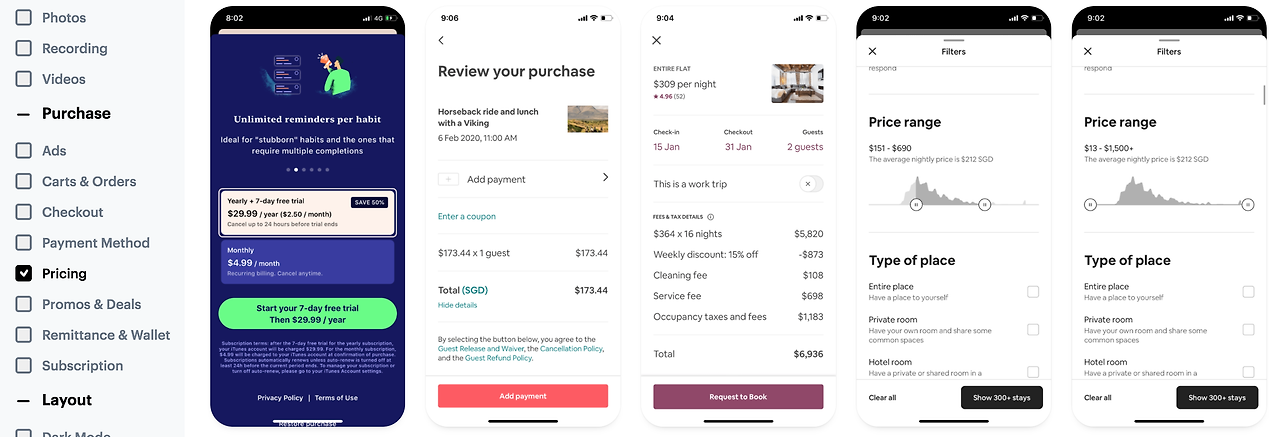This screenshot has height=437, width=1280.
Task: Collapse the Purchase category section
Action: coord(24,113)
